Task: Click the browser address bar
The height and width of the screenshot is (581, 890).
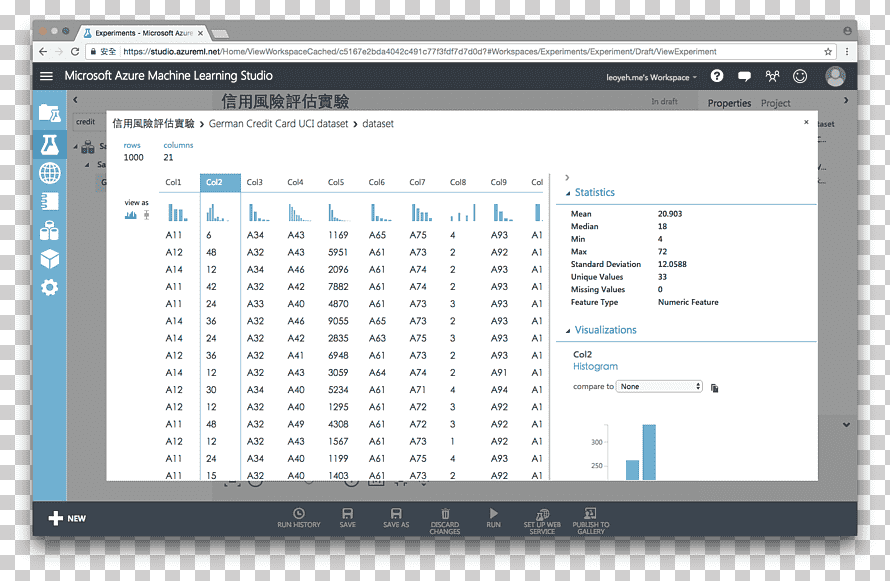Action: [461, 52]
